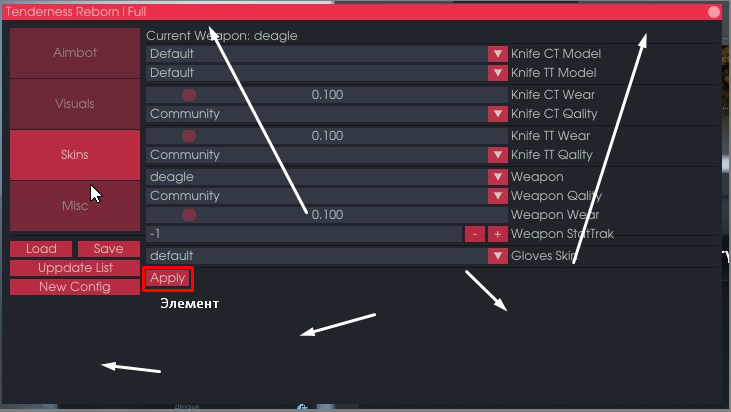
Task: Increase Weapon StatTrak with plus button
Action: pos(497,234)
